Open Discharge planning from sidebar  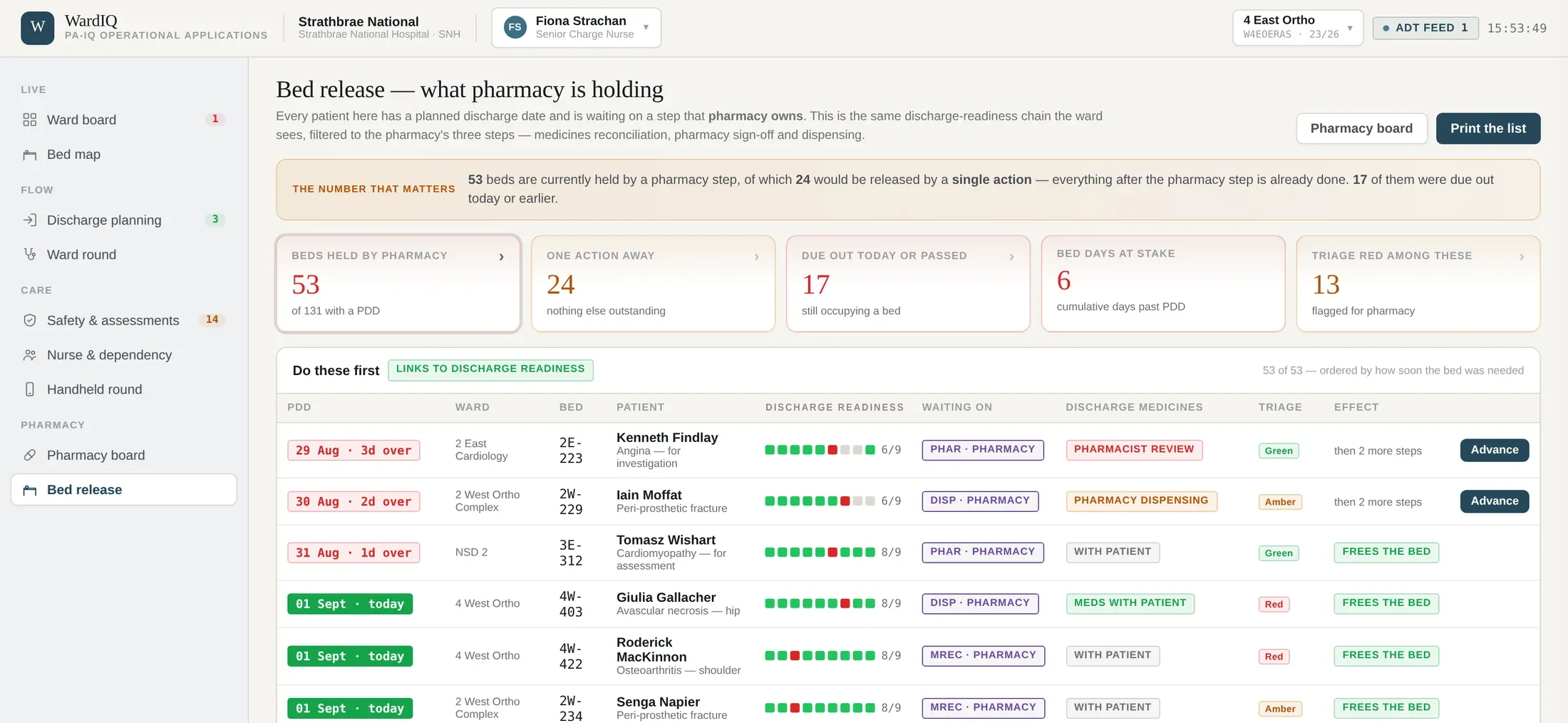pos(124,220)
